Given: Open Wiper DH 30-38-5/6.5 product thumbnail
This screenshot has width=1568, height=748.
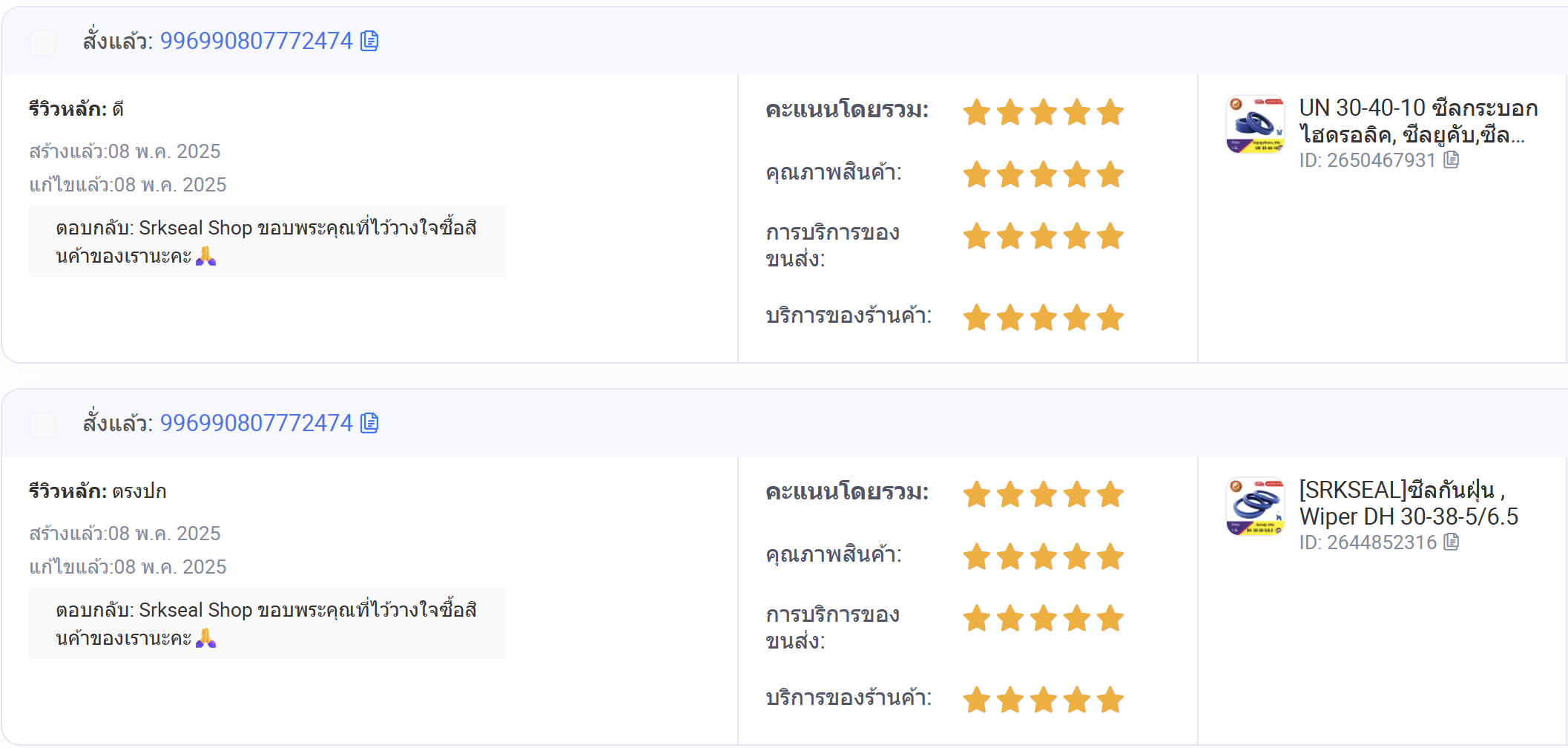Looking at the screenshot, I should click(1255, 506).
